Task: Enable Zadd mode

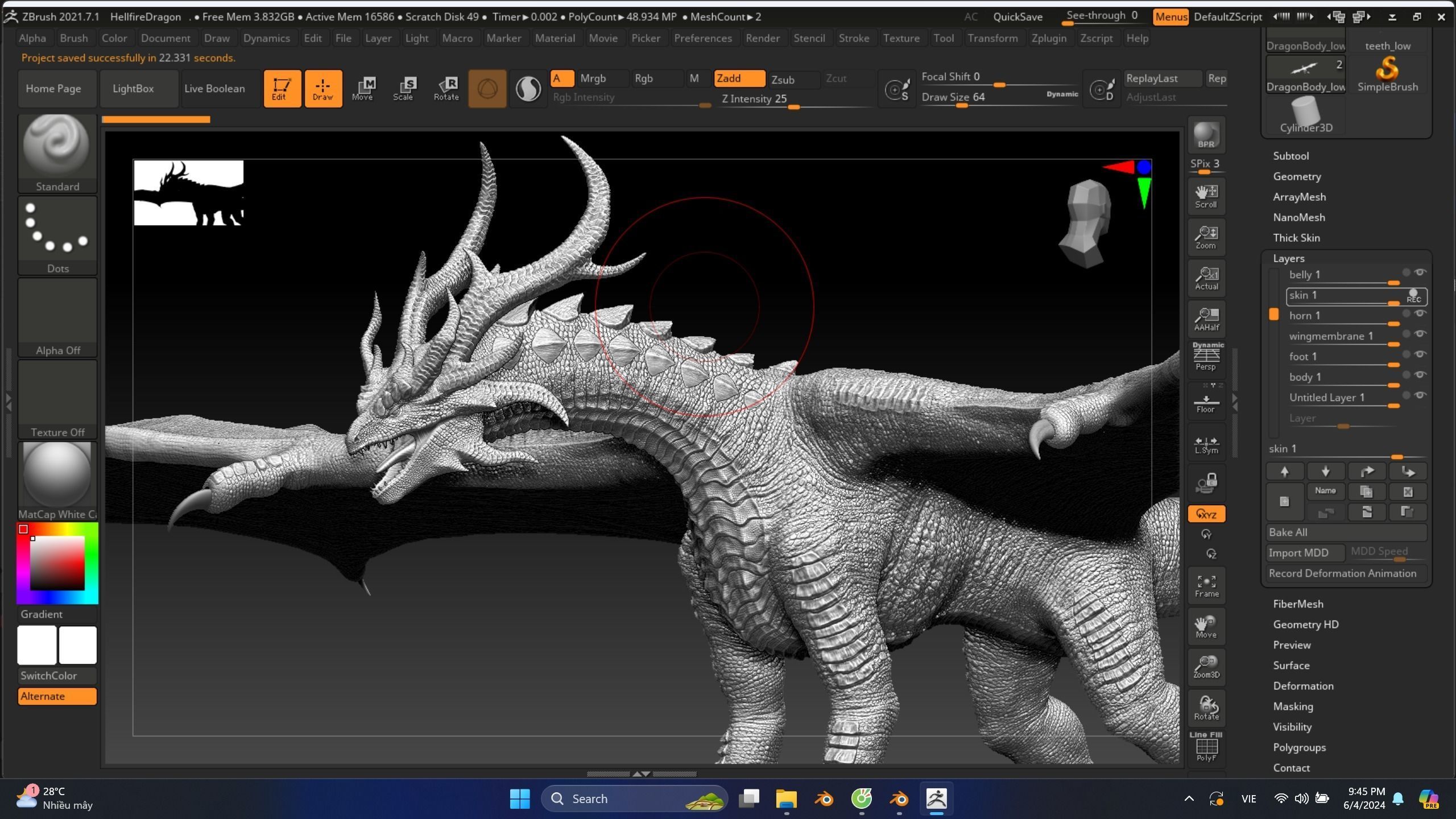Action: [x=739, y=78]
